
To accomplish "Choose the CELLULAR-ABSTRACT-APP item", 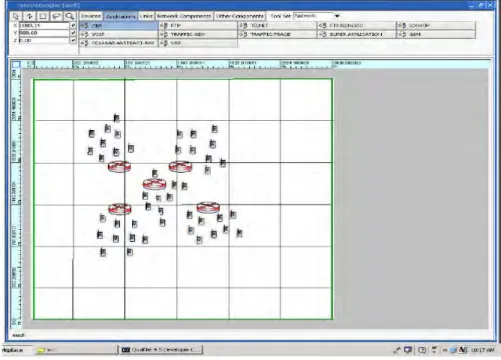I will pyautogui.click(x=118, y=43).
